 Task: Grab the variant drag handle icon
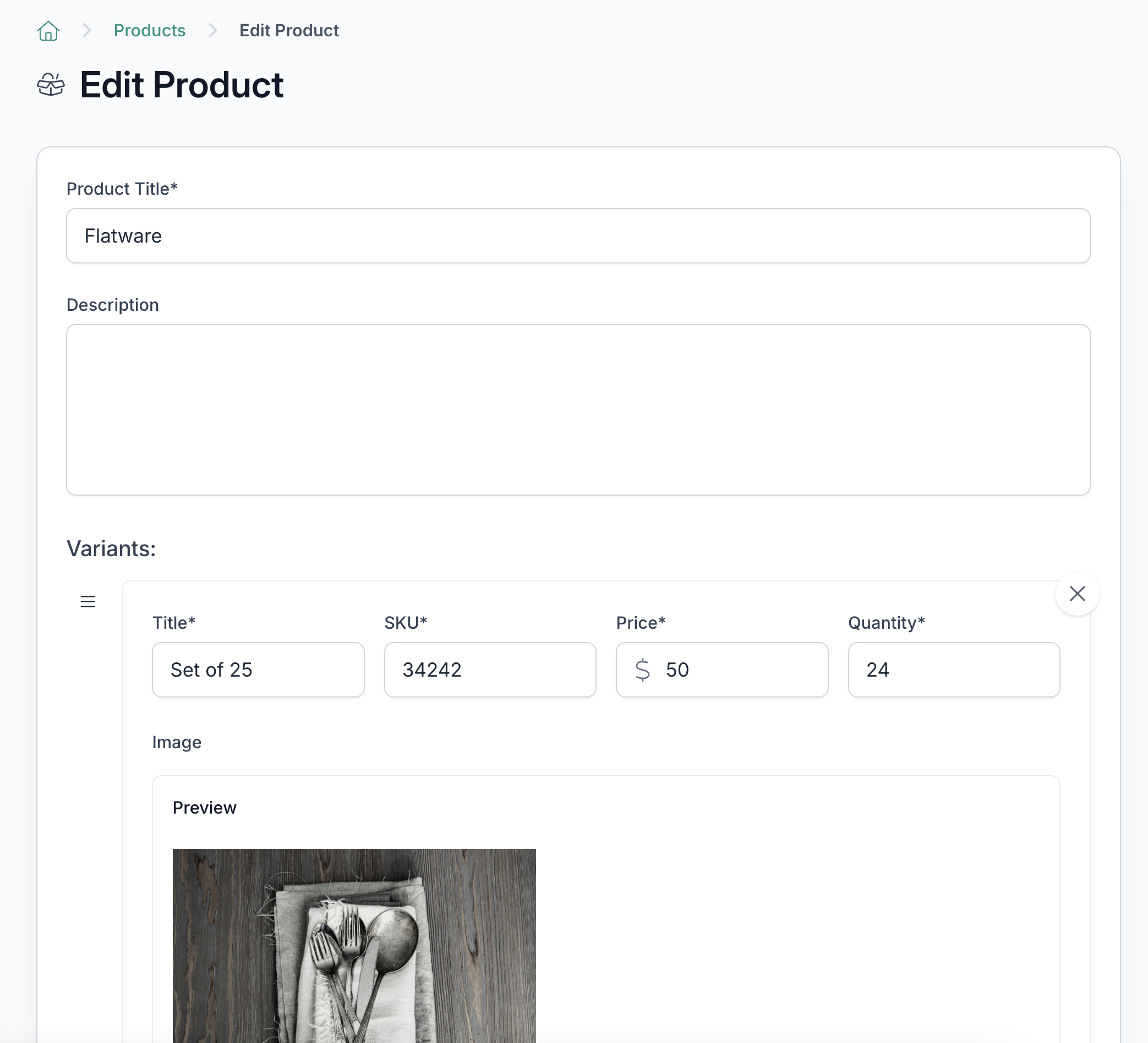88,601
